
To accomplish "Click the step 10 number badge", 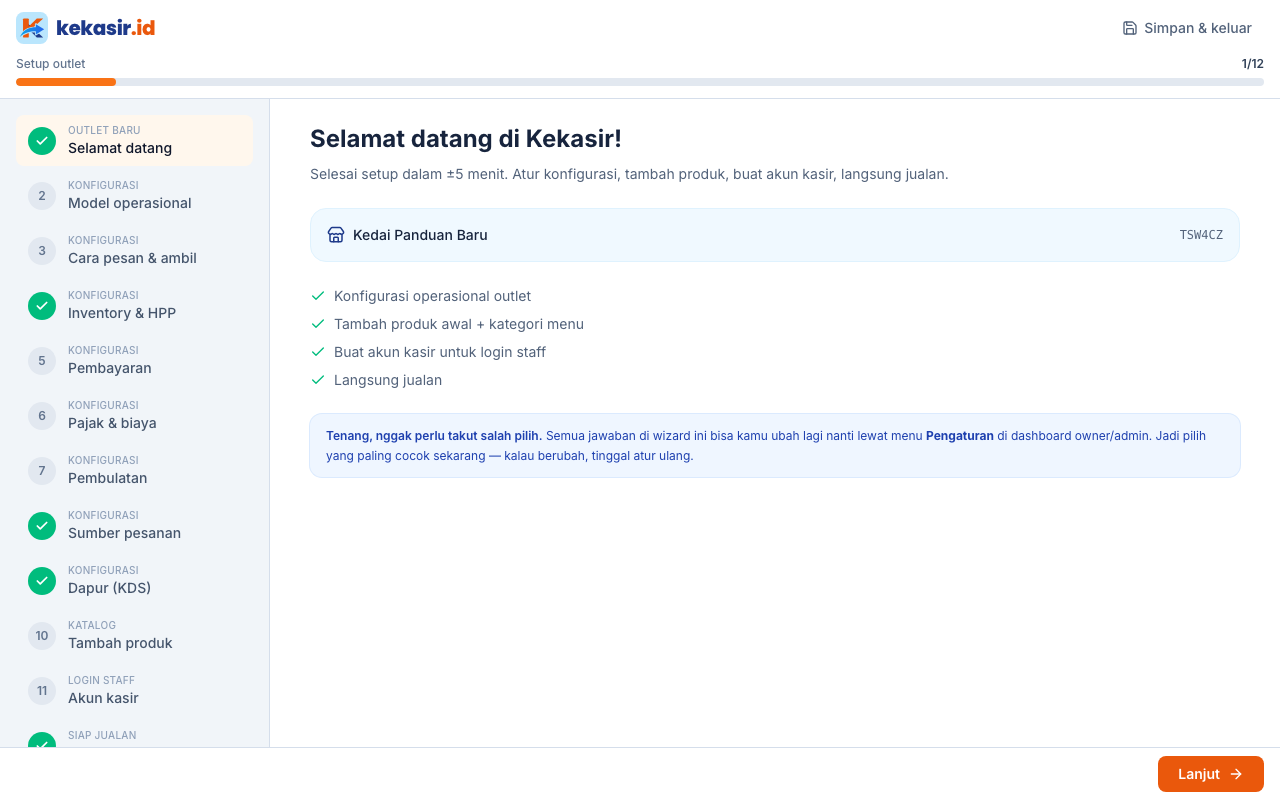I will pos(42,635).
